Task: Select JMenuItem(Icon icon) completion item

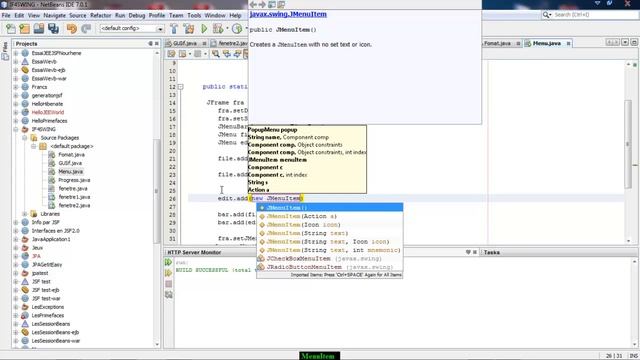Action: pos(329,225)
